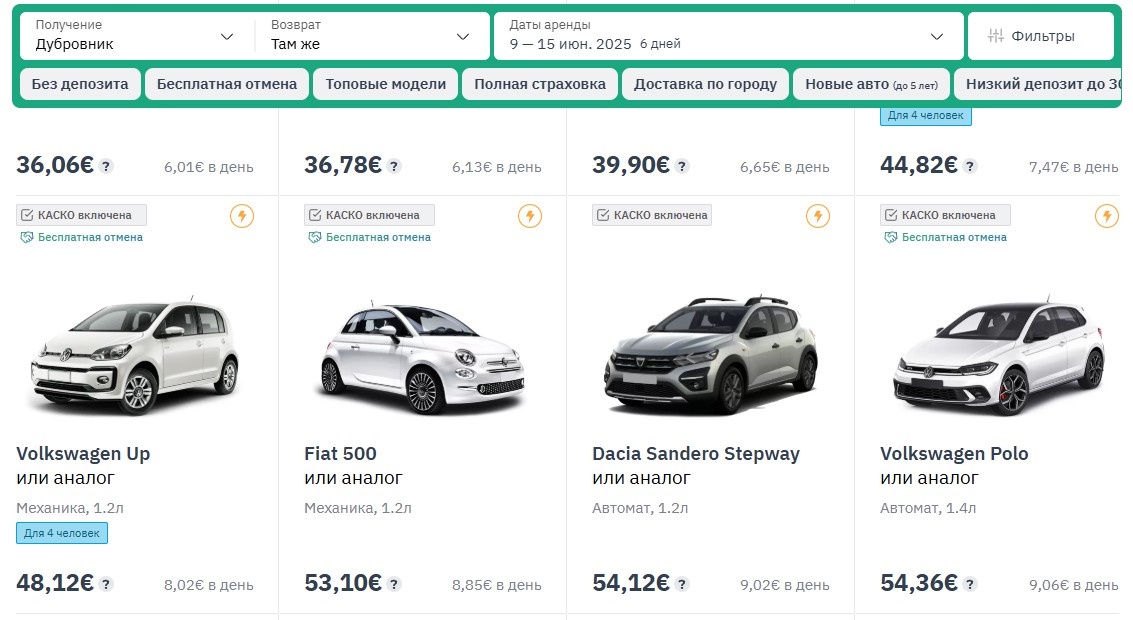
Task: Select the Доставка по городу filter
Action: click(x=708, y=84)
